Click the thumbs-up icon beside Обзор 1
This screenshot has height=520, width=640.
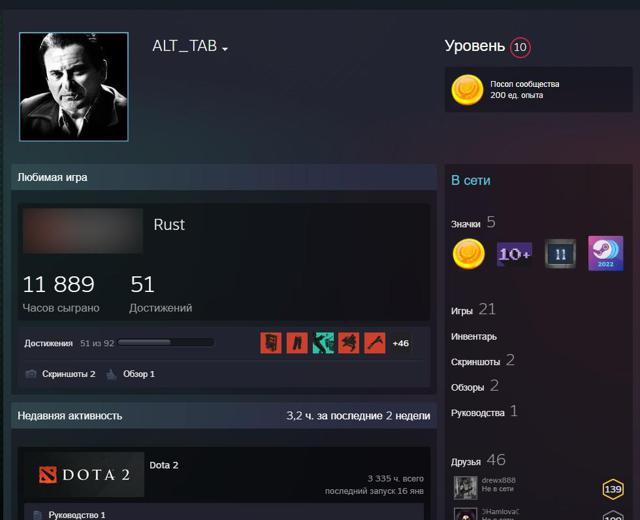pyautogui.click(x=111, y=374)
